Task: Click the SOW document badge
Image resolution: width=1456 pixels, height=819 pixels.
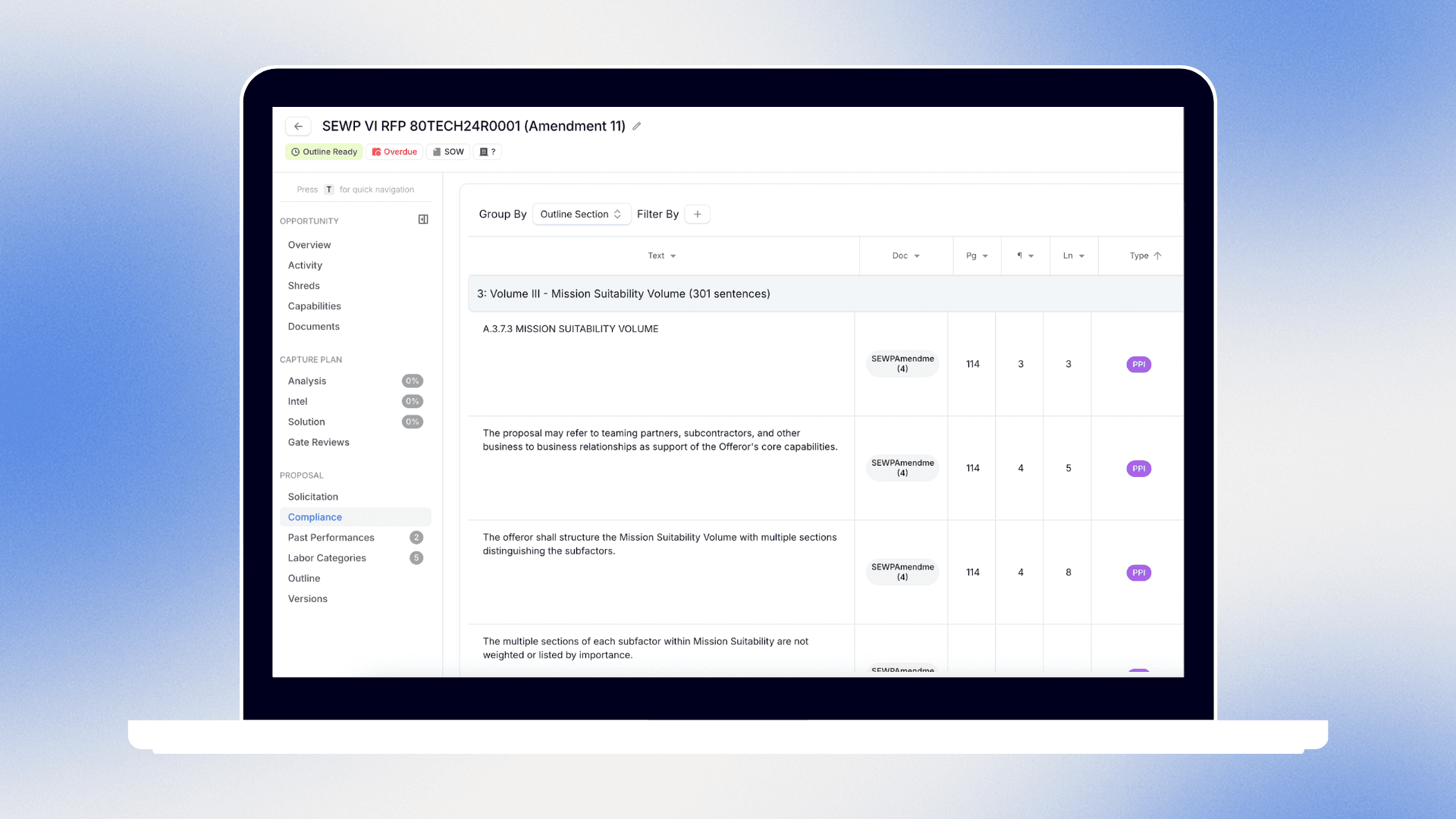Action: coord(448,152)
